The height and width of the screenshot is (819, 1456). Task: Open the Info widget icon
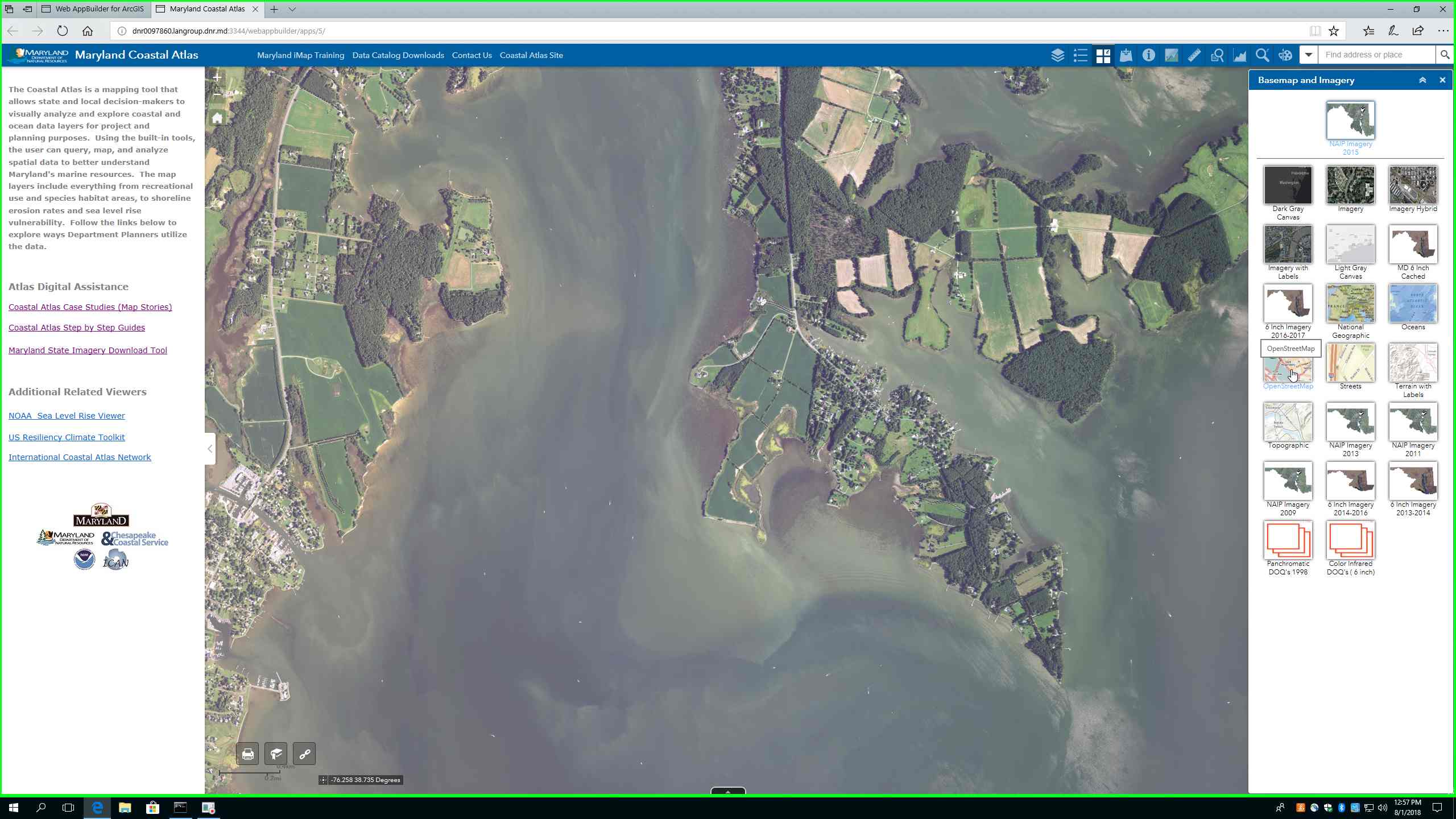[x=1148, y=55]
